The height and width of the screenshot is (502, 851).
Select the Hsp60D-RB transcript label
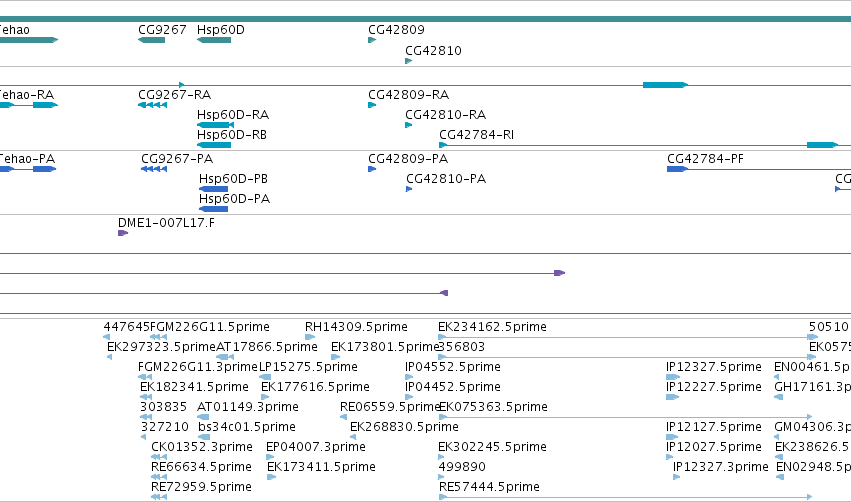tap(232, 135)
